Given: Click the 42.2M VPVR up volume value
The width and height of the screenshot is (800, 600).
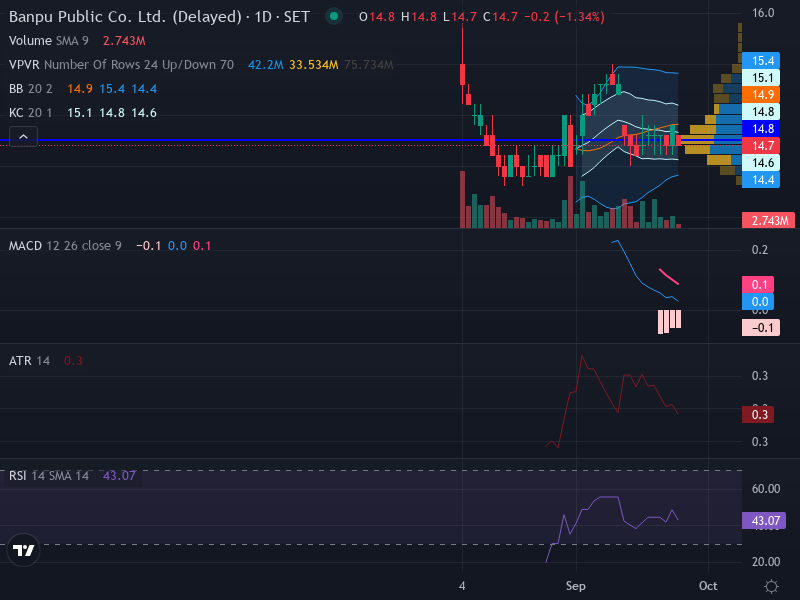Looking at the screenshot, I should 265,65.
